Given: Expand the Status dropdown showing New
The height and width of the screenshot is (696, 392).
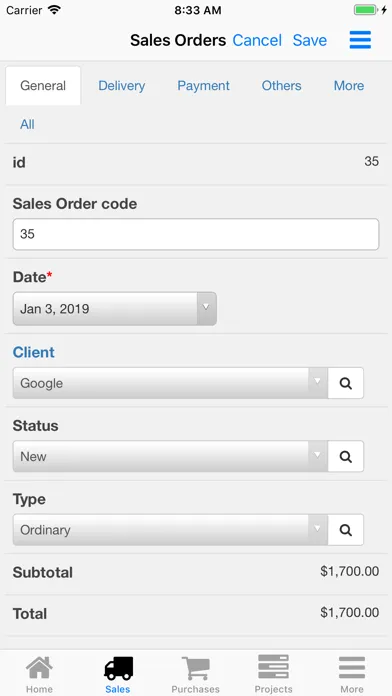Looking at the screenshot, I should [x=170, y=456].
